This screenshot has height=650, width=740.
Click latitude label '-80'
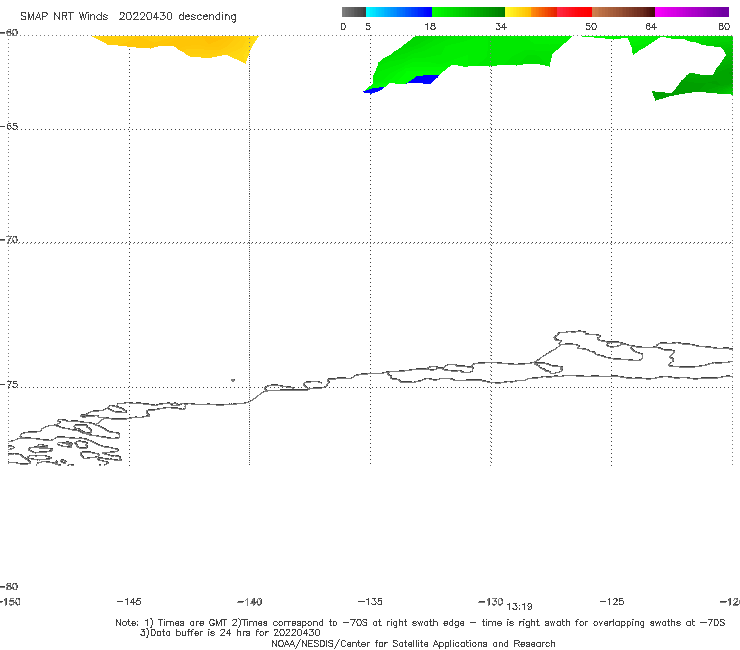9,586
